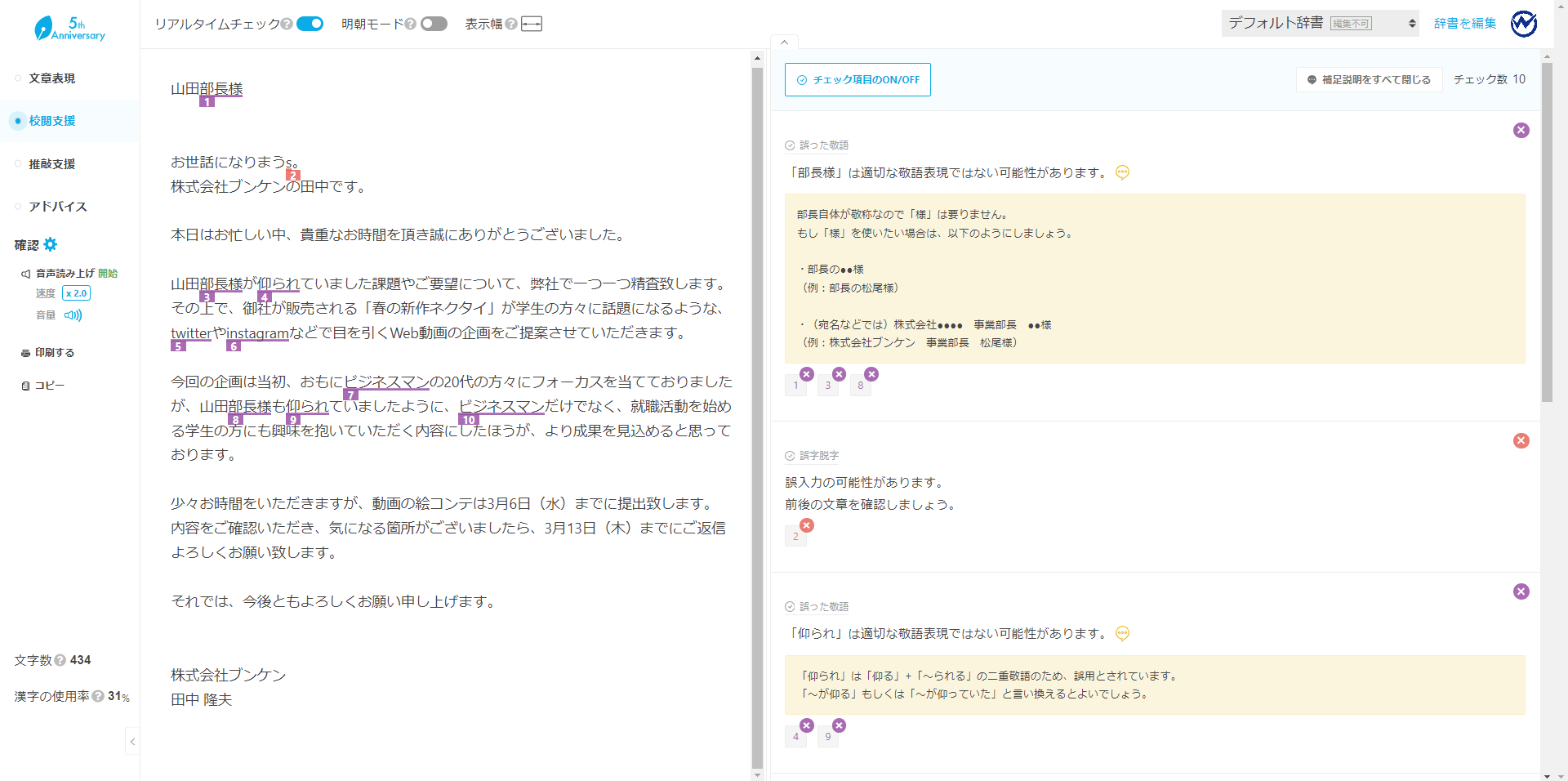Click the printer icon for 印刷する

25,353
